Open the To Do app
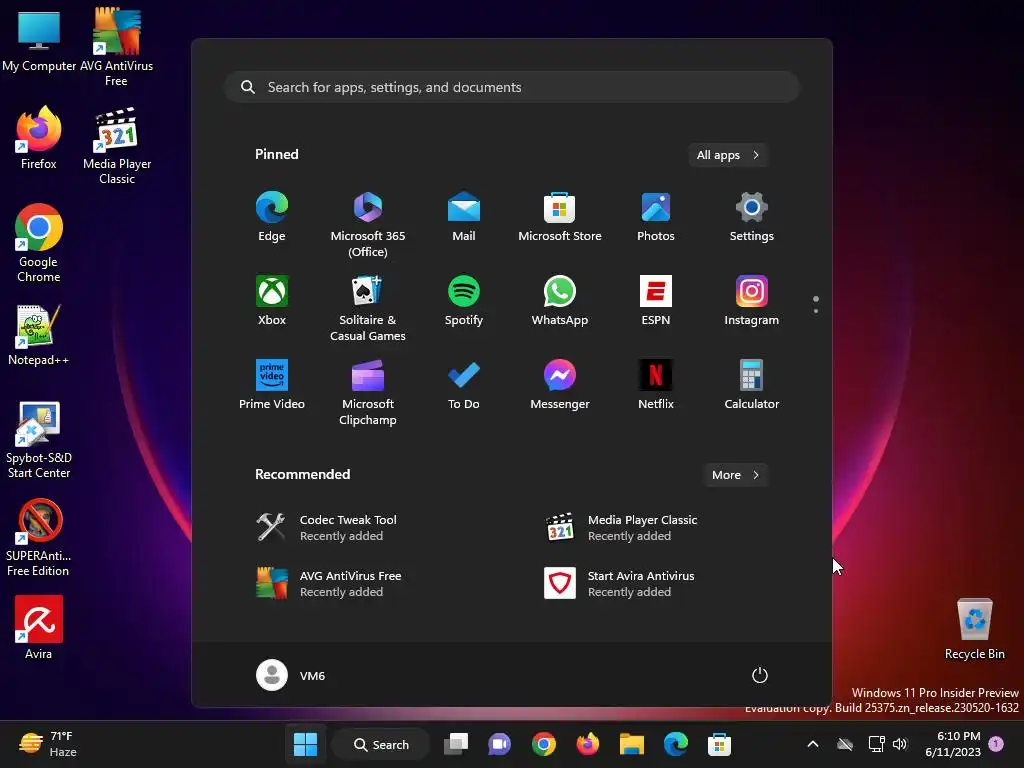This screenshot has width=1024, height=768. click(464, 385)
